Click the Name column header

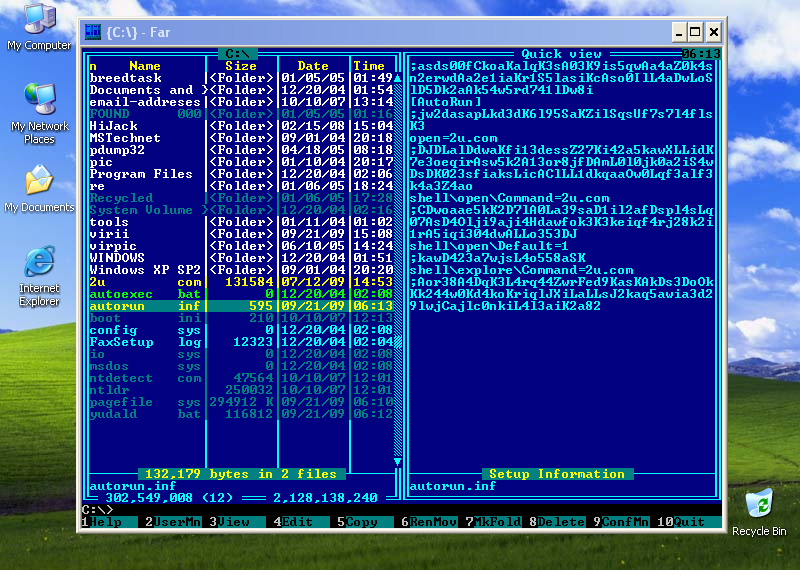click(145, 66)
